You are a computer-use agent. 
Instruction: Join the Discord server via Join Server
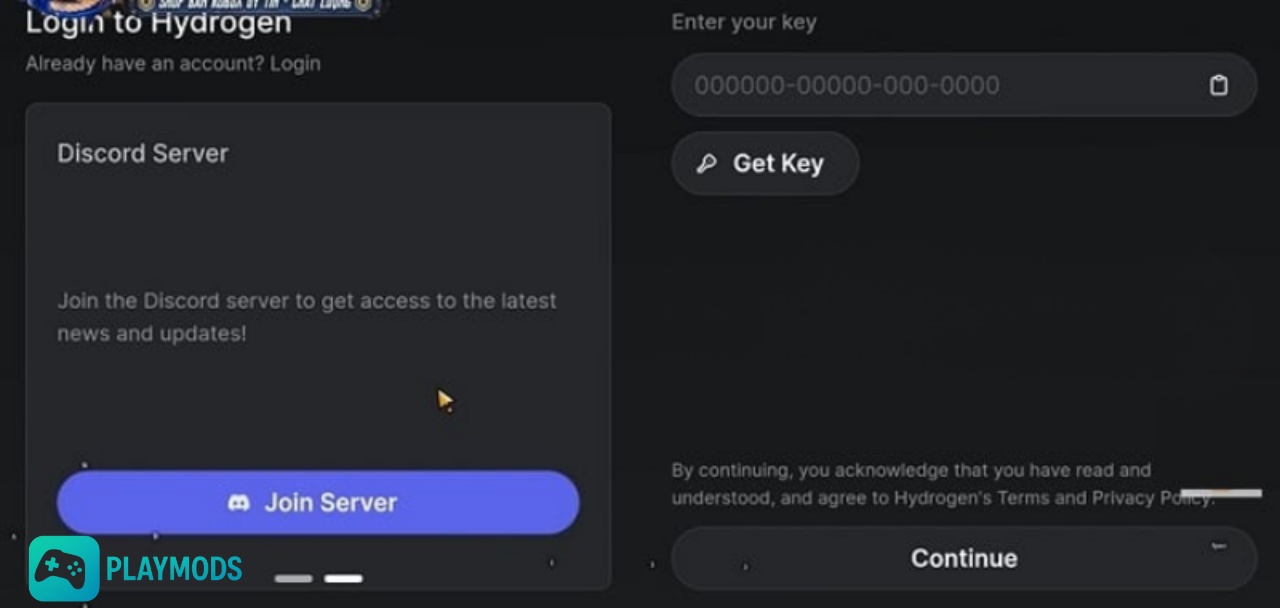click(x=318, y=502)
